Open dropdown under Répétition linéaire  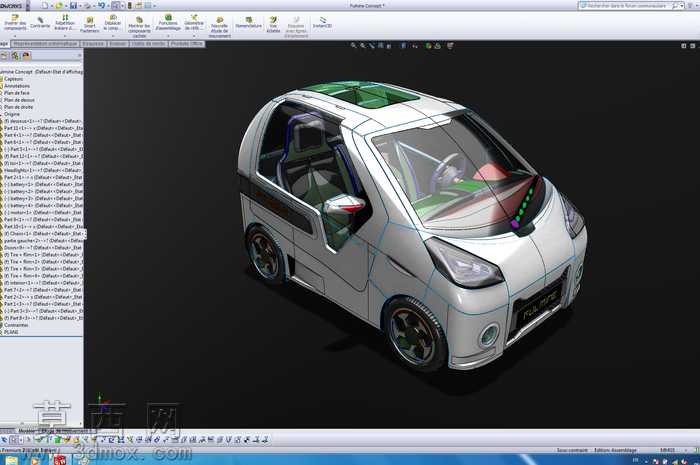(65, 36)
